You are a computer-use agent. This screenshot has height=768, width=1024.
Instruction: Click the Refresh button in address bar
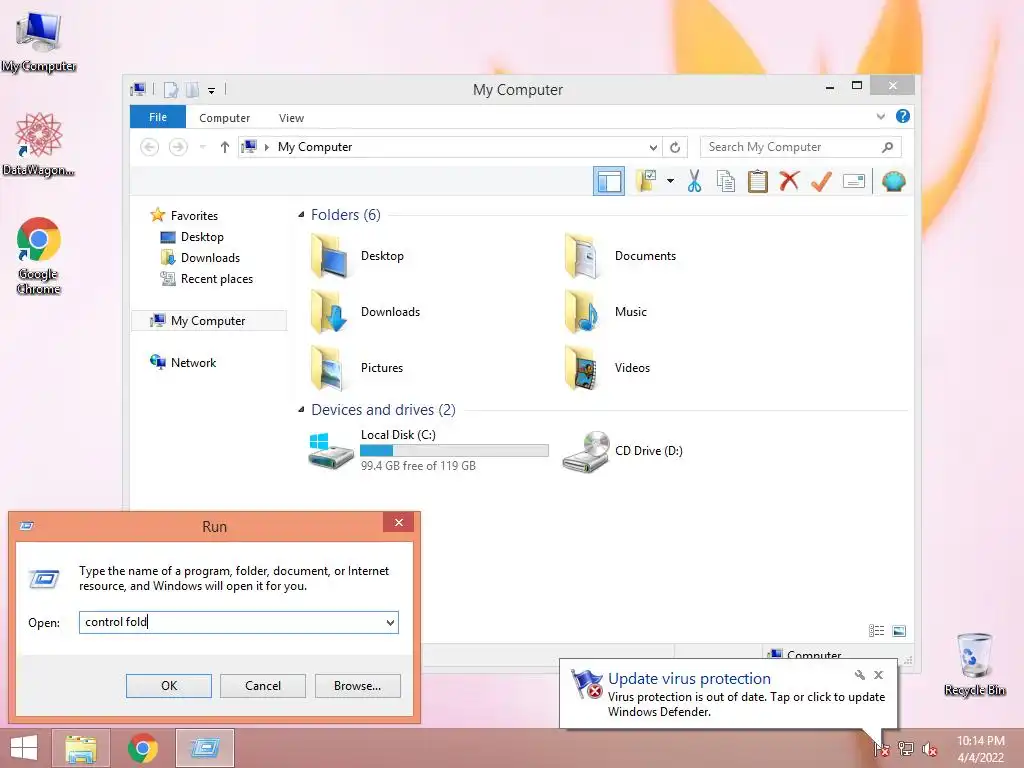click(675, 147)
